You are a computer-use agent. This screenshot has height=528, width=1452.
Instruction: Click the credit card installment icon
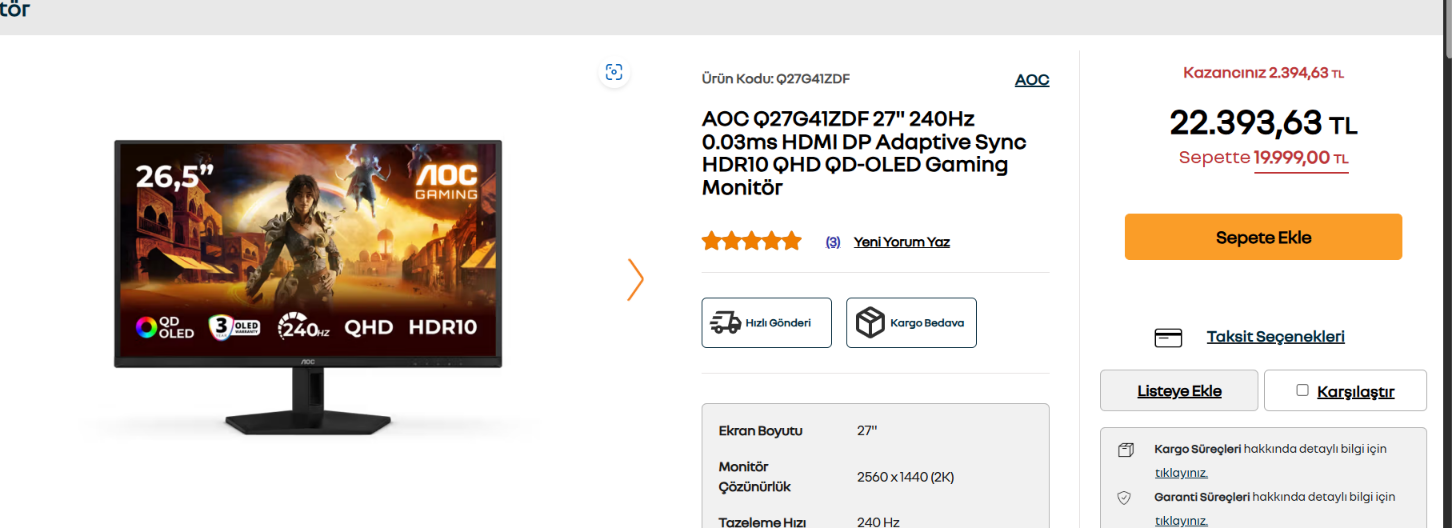point(1168,338)
